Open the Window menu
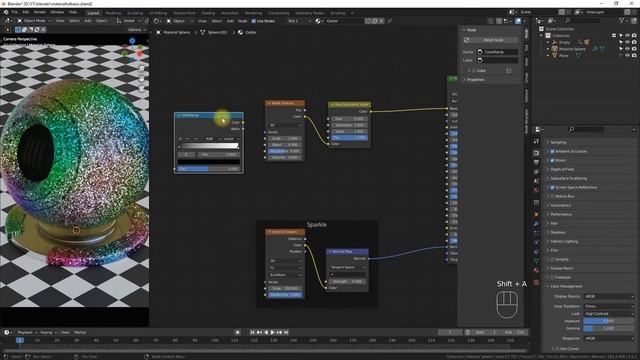 (57, 12)
